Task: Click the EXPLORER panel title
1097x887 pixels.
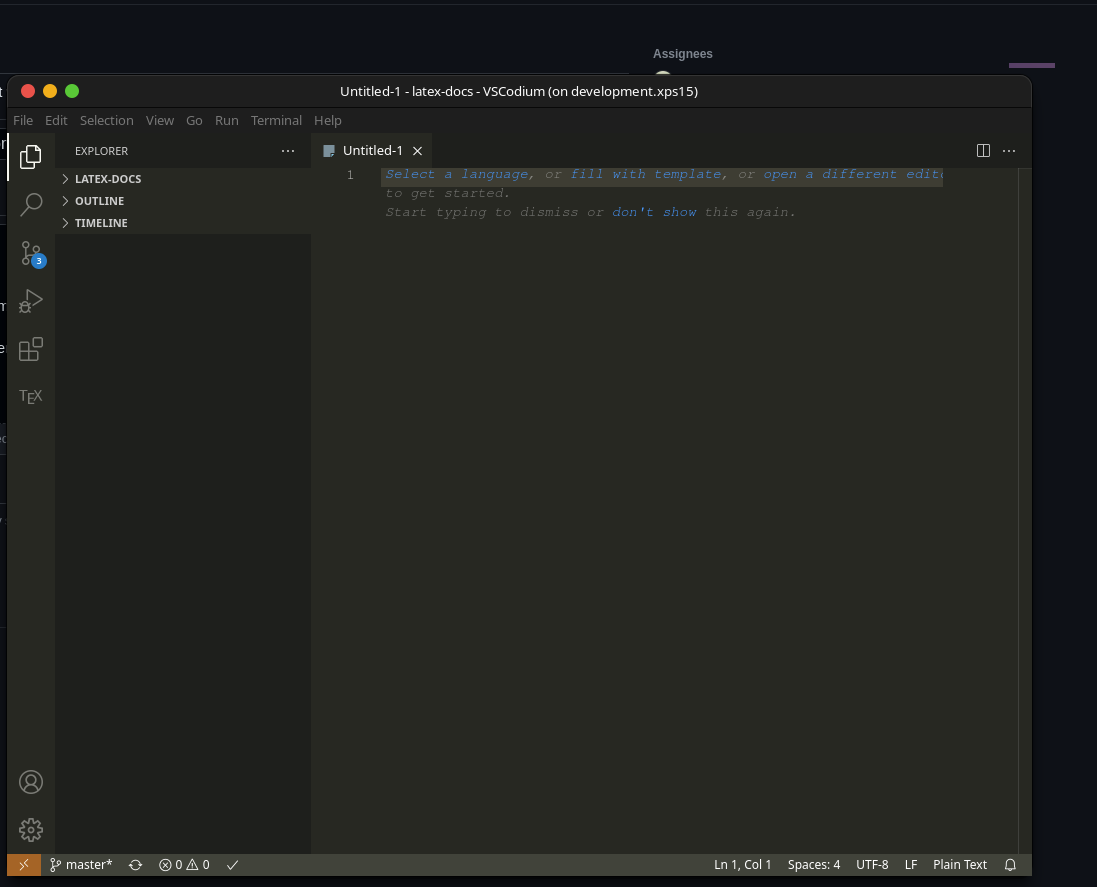Action: tap(101, 151)
